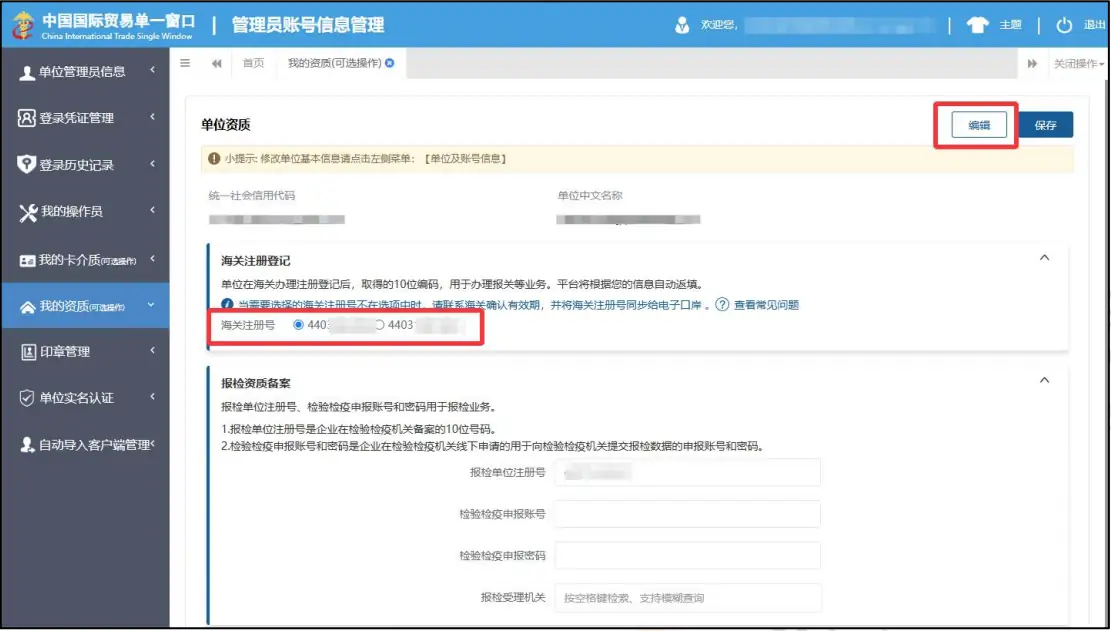Image resolution: width=1111 pixels, height=631 pixels.
Task: Click the 检验检疫申报密码 input field
Action: (687, 556)
